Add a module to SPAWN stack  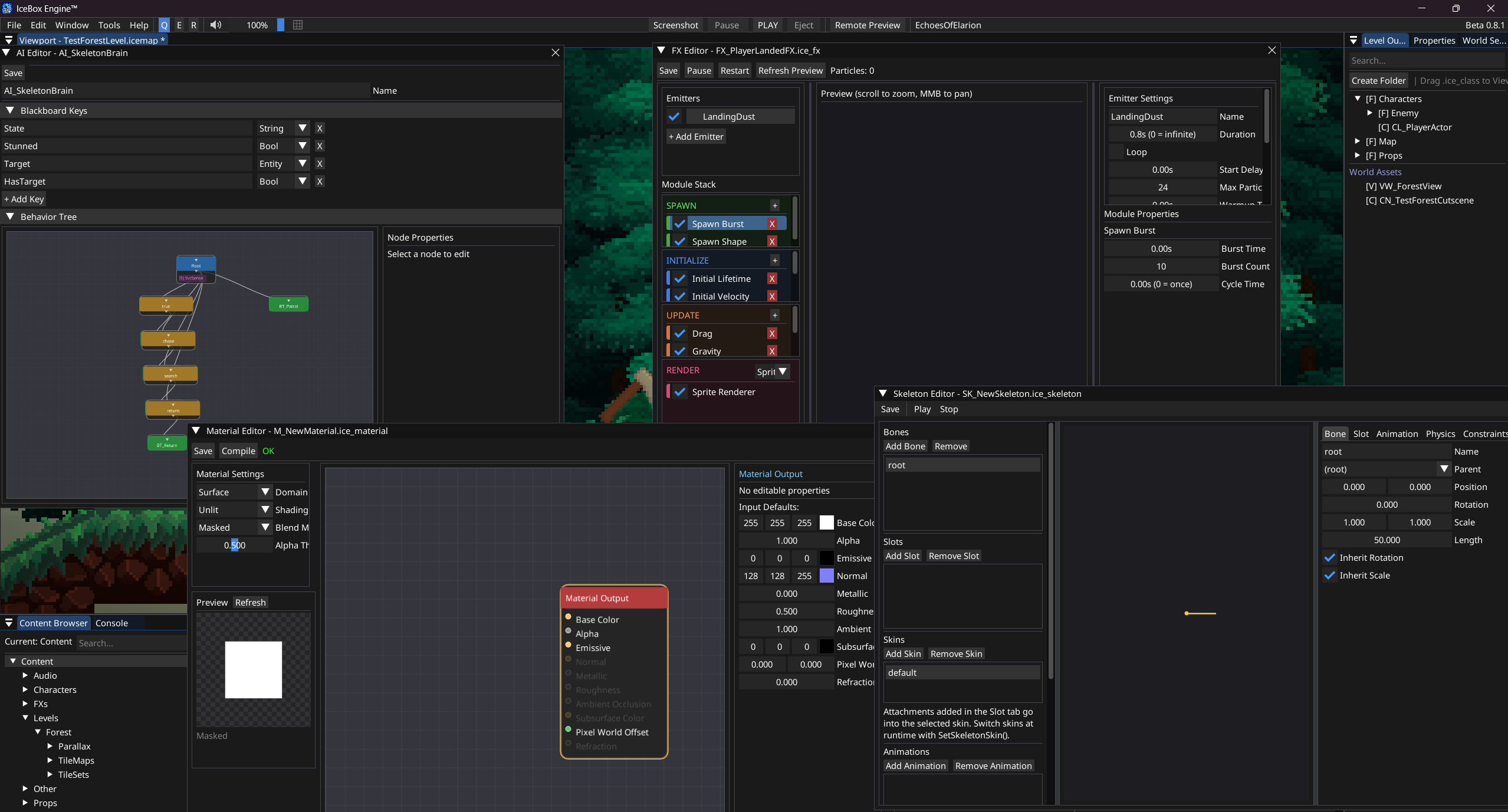pos(775,206)
